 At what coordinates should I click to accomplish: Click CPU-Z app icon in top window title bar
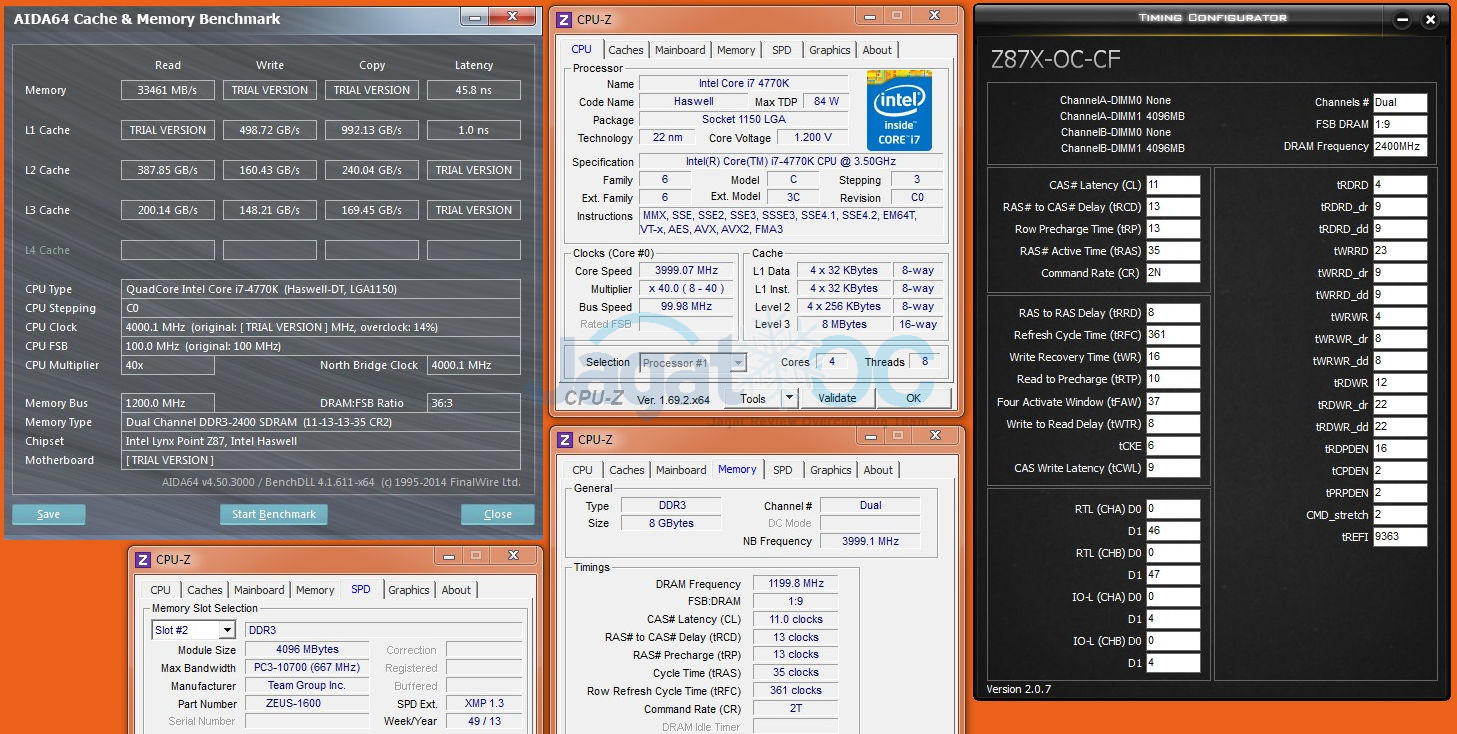[564, 19]
